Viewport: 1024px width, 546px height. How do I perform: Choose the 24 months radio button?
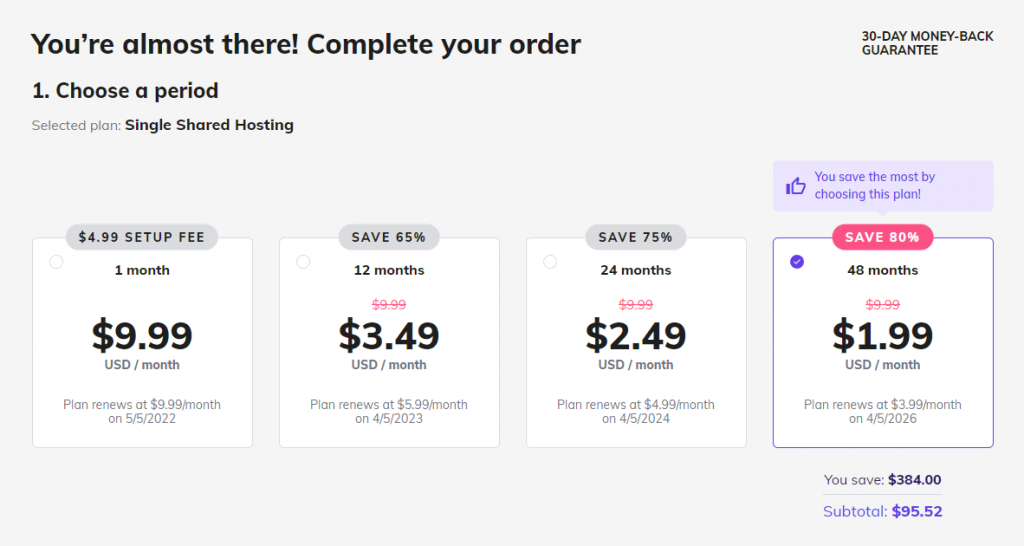point(550,262)
